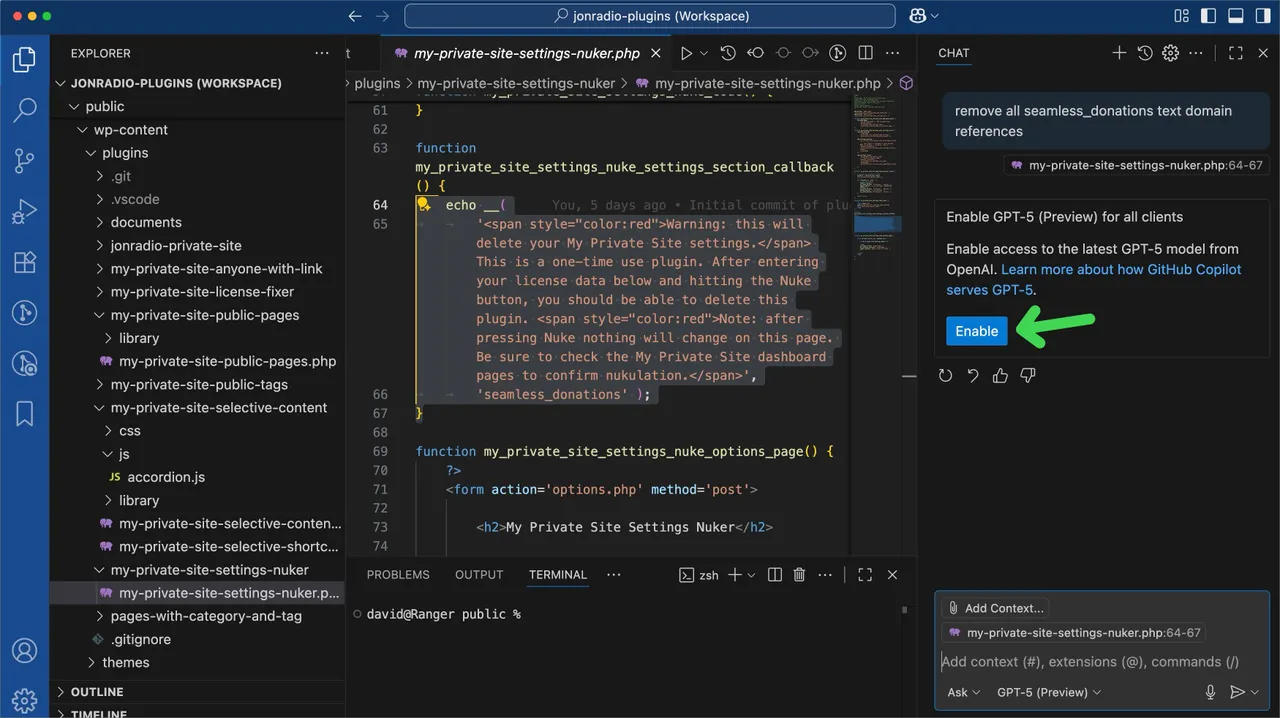Click the New Chat plus icon

[1119, 53]
